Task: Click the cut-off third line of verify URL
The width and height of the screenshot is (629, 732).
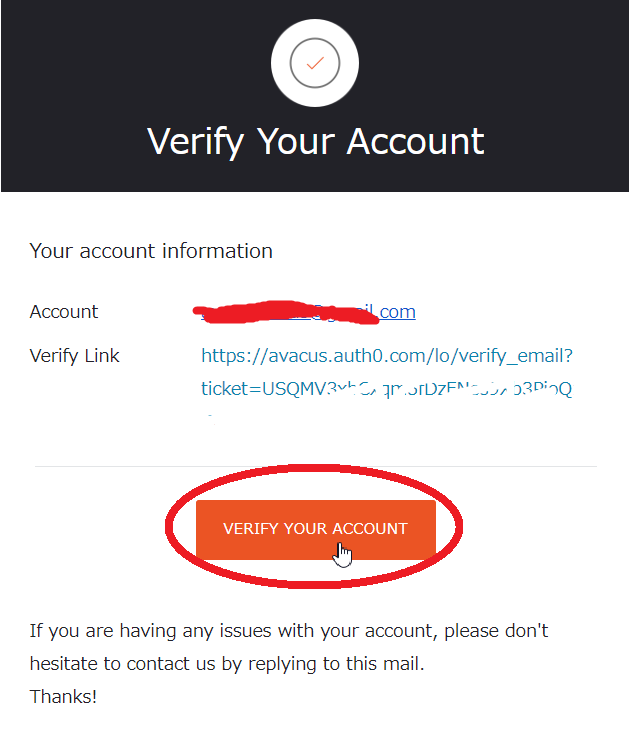Action: click(211, 416)
